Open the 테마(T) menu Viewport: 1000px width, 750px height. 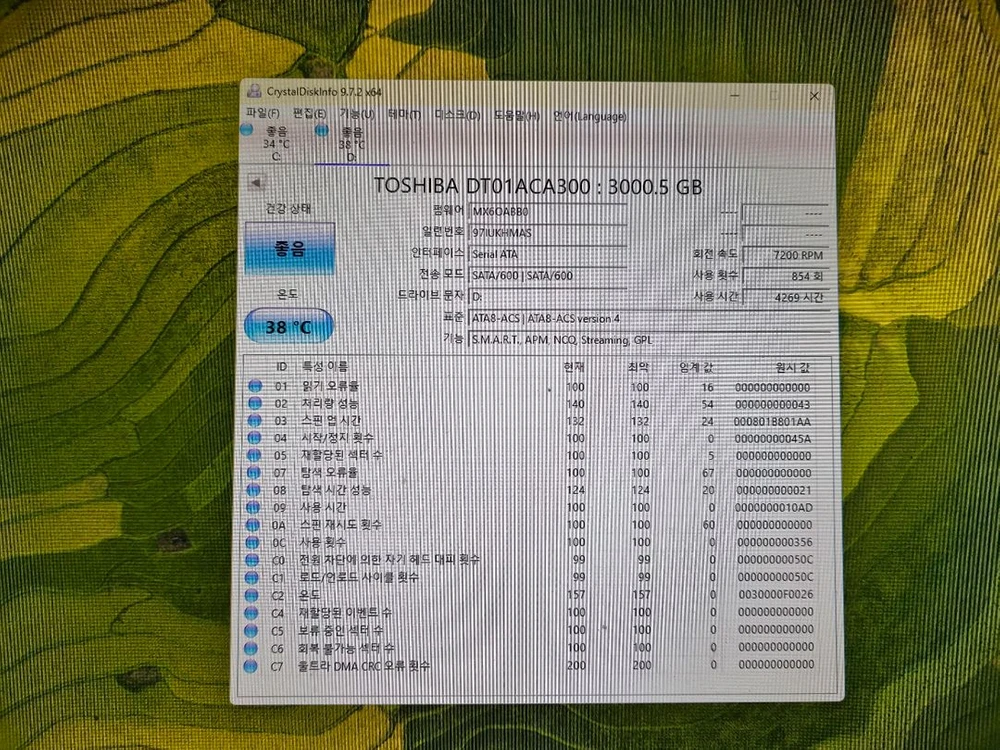pos(404,115)
